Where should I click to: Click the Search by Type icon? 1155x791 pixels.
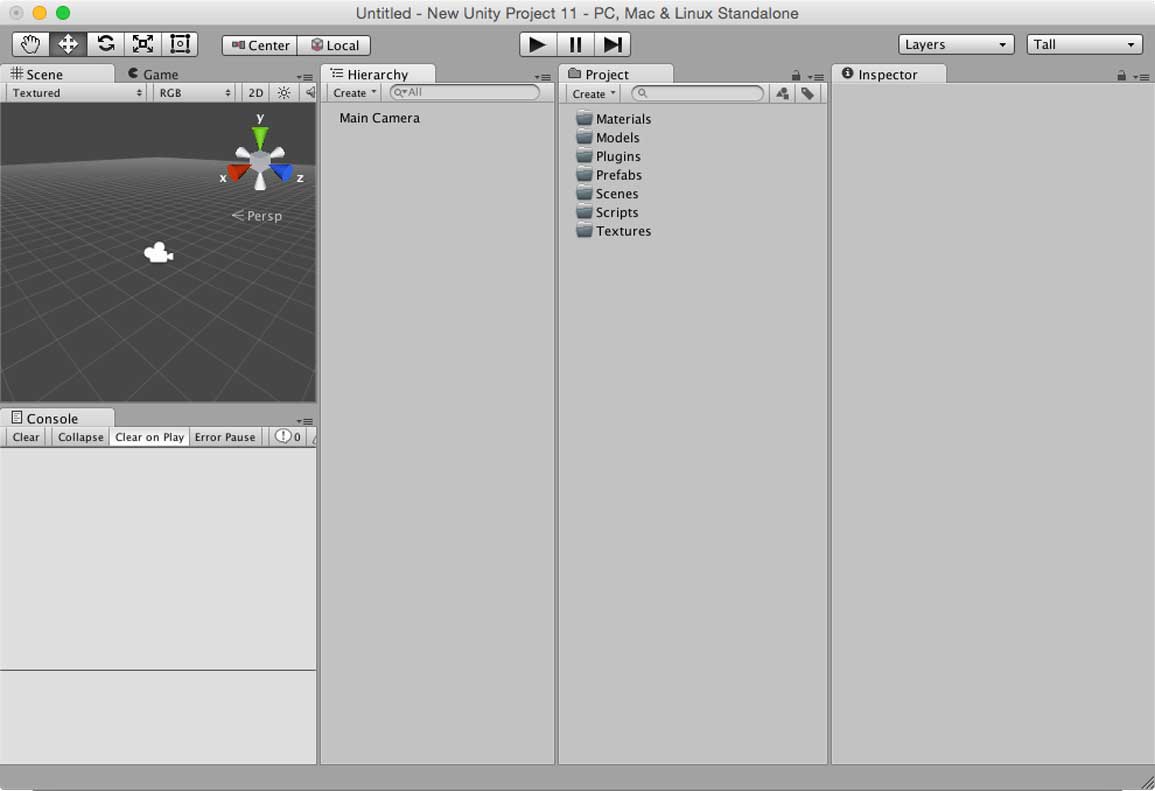(x=782, y=94)
